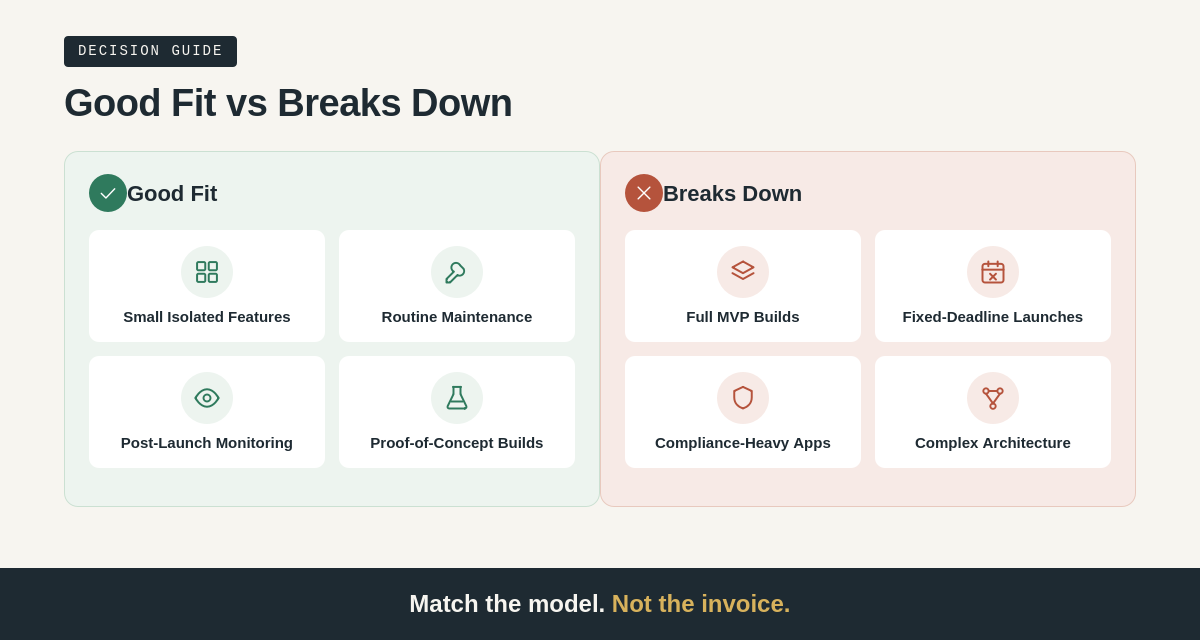Screen dimensions: 1200x640
Task: Click the Good Fit section heading
Action: tap(172, 194)
